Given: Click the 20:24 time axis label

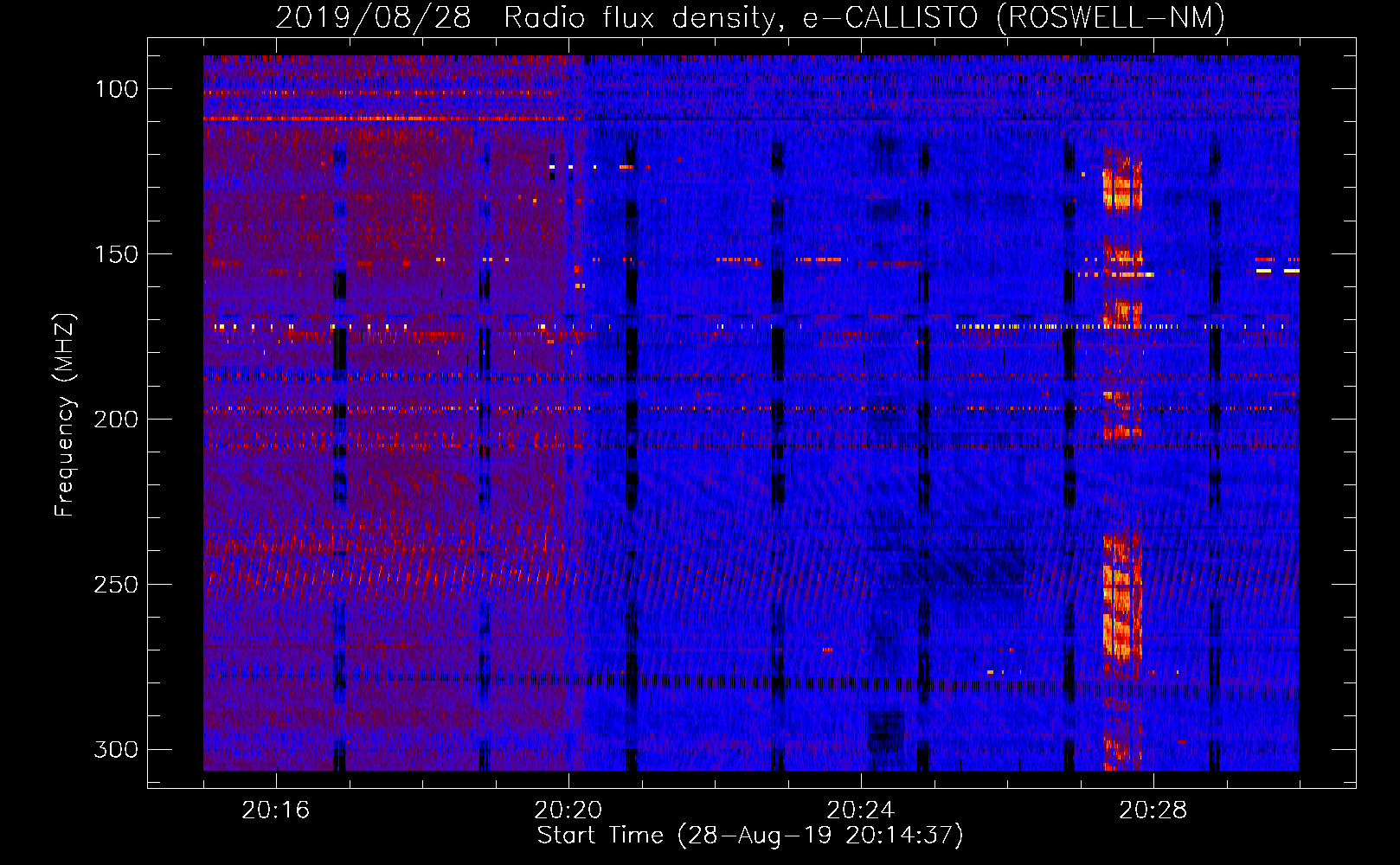Looking at the screenshot, I should pyautogui.click(x=860, y=811).
